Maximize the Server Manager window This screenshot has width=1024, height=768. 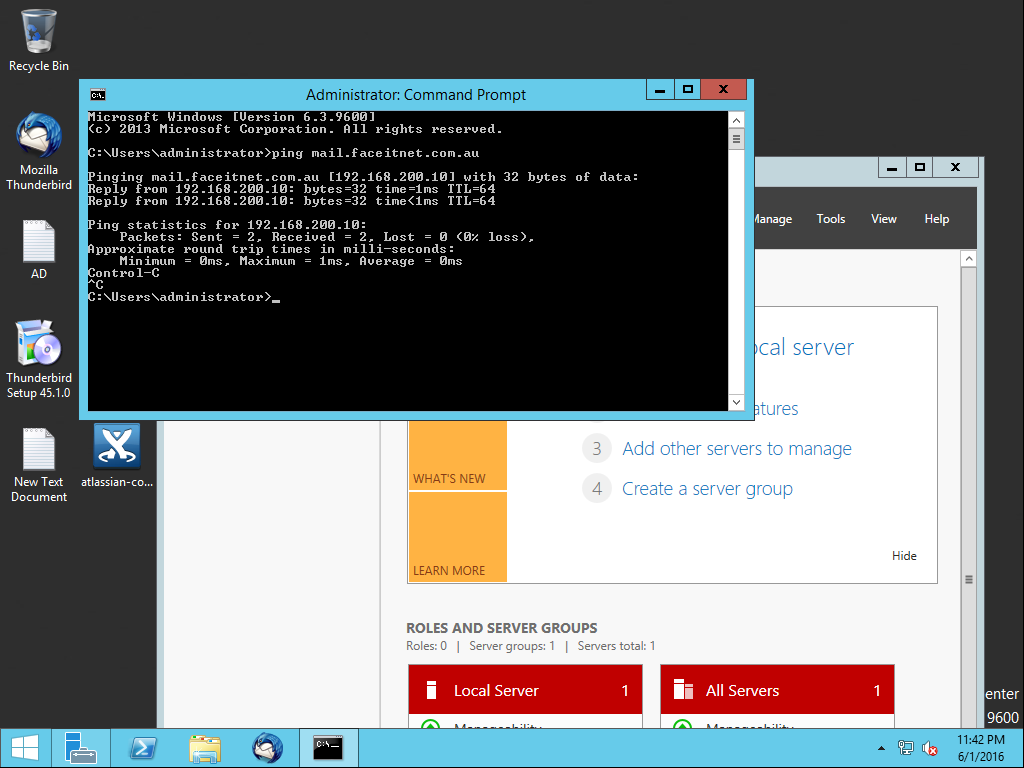click(920, 167)
